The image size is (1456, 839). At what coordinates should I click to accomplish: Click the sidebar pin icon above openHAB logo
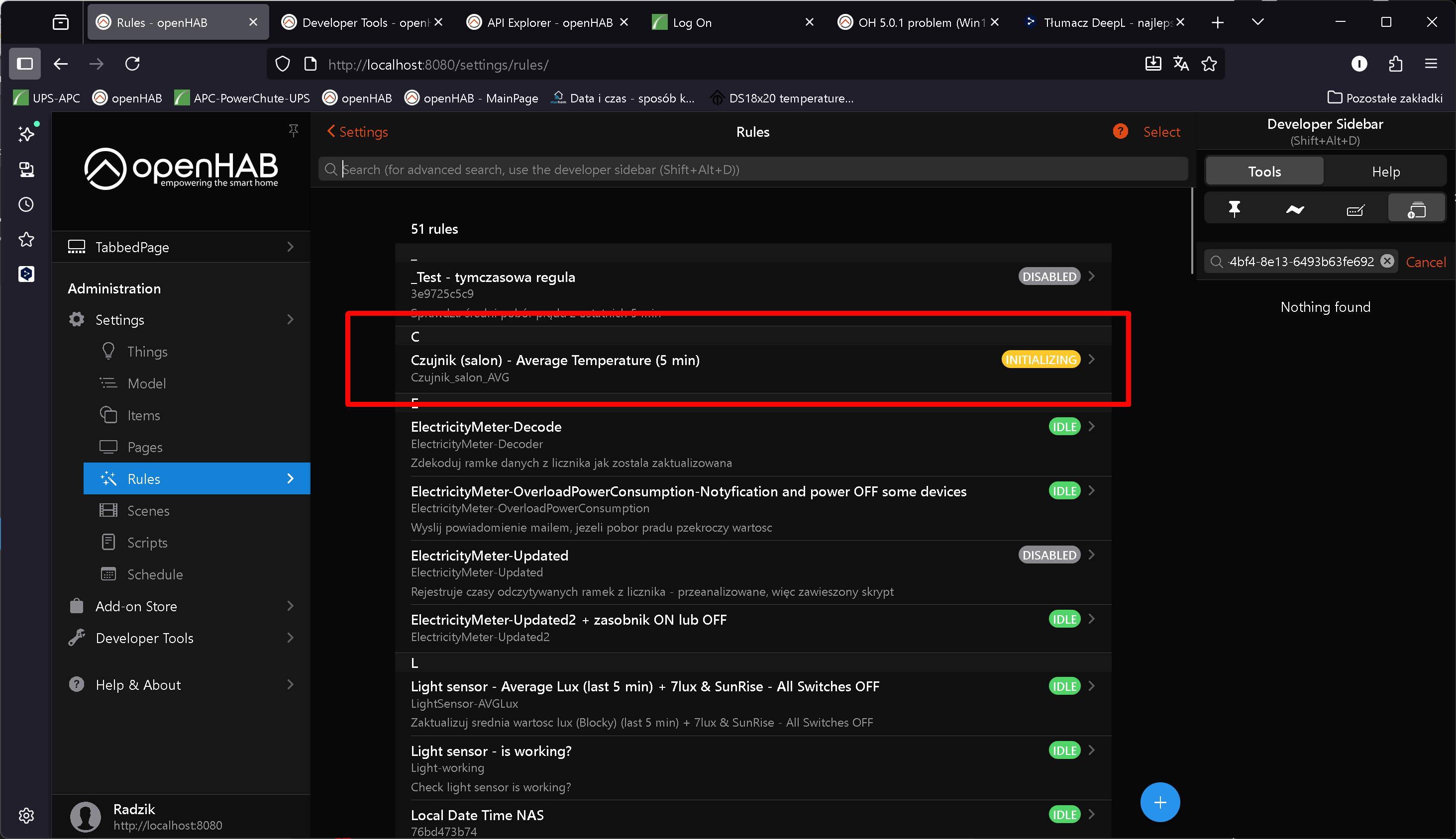[x=294, y=131]
